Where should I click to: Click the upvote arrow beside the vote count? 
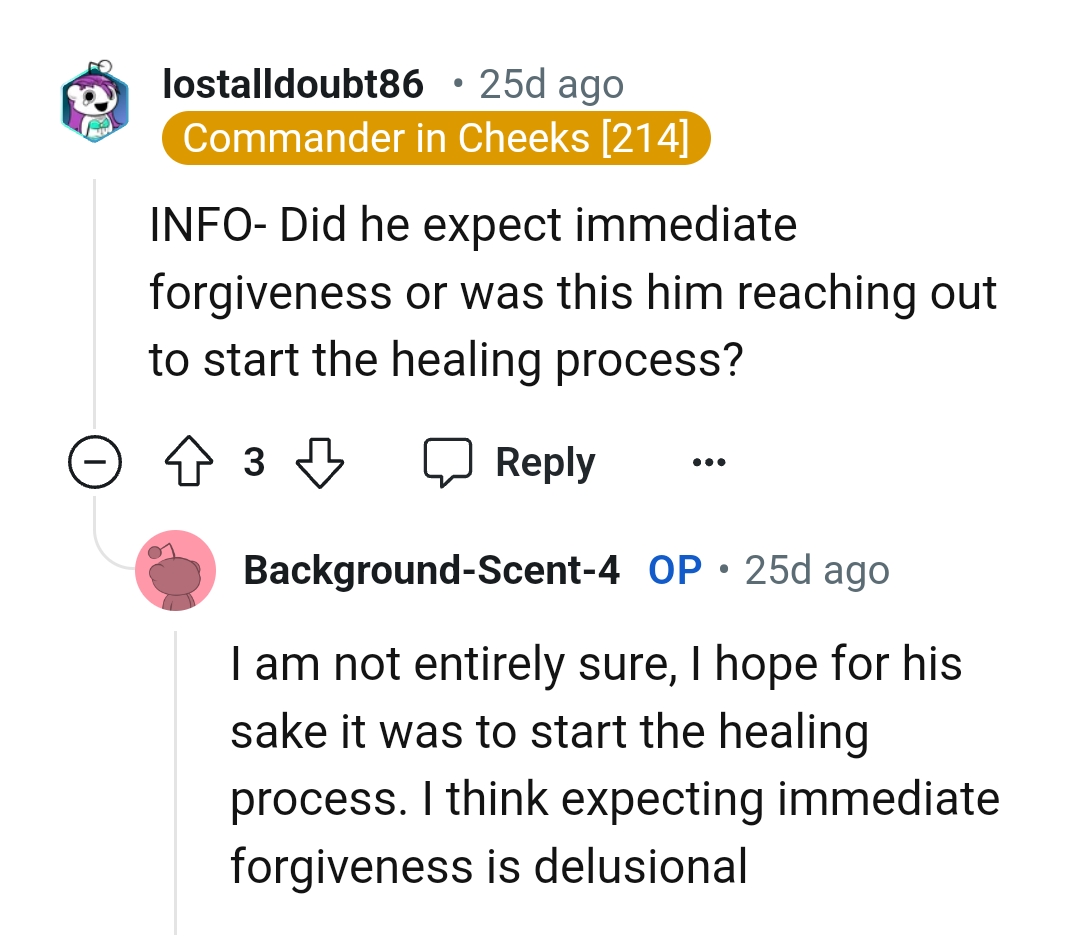(x=189, y=461)
